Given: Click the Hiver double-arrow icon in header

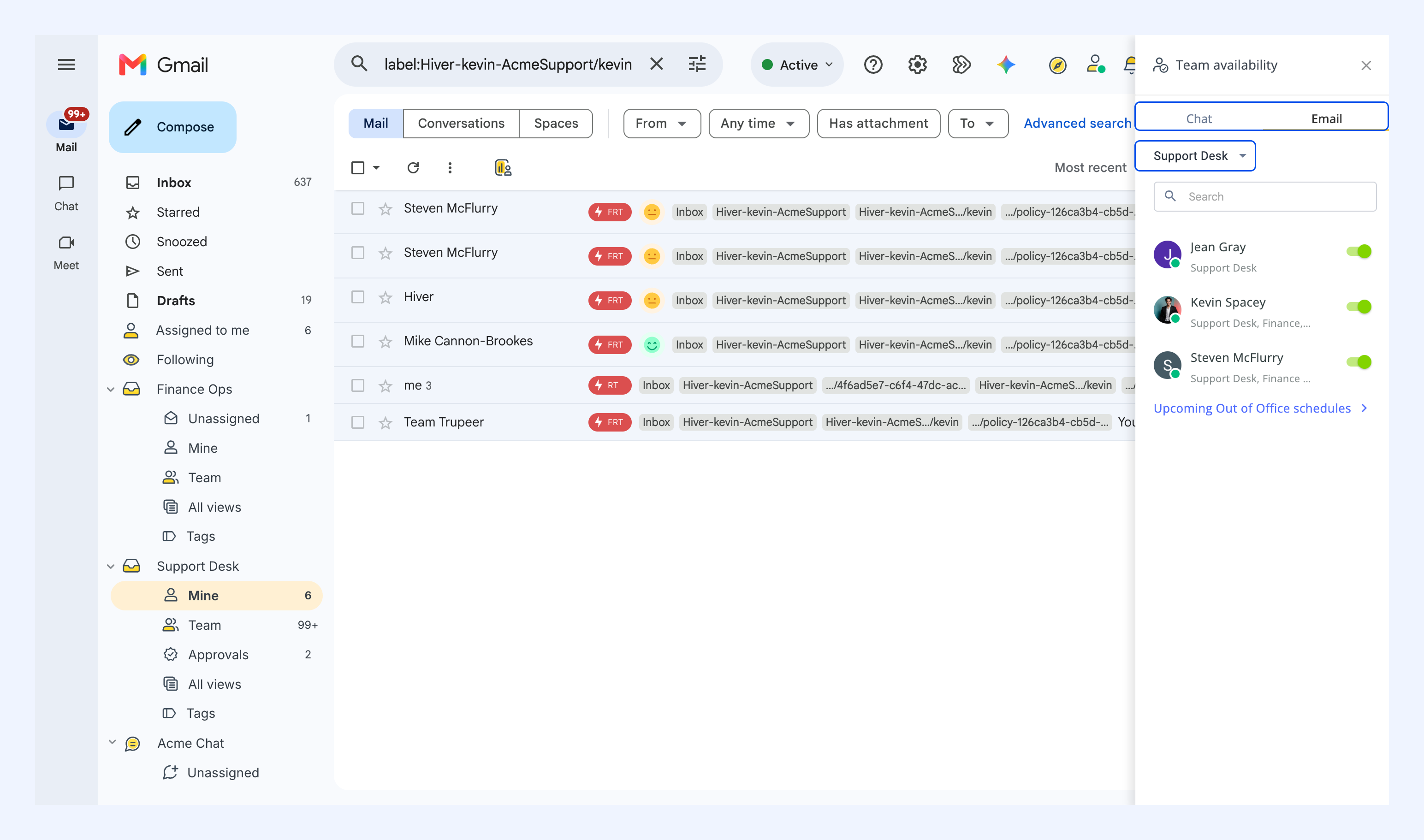Looking at the screenshot, I should tap(961, 65).
